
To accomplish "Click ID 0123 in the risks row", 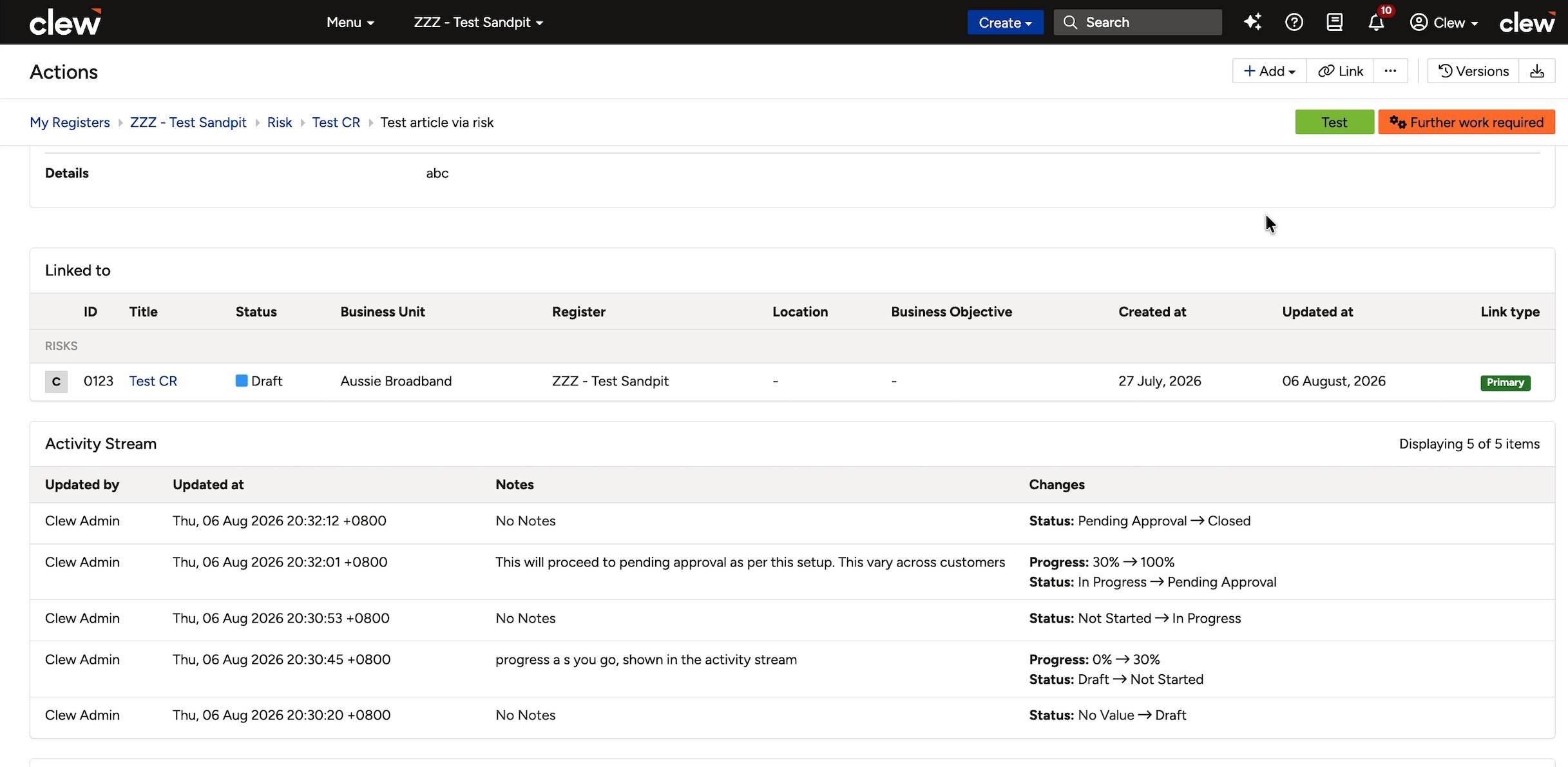I will coord(99,381).
